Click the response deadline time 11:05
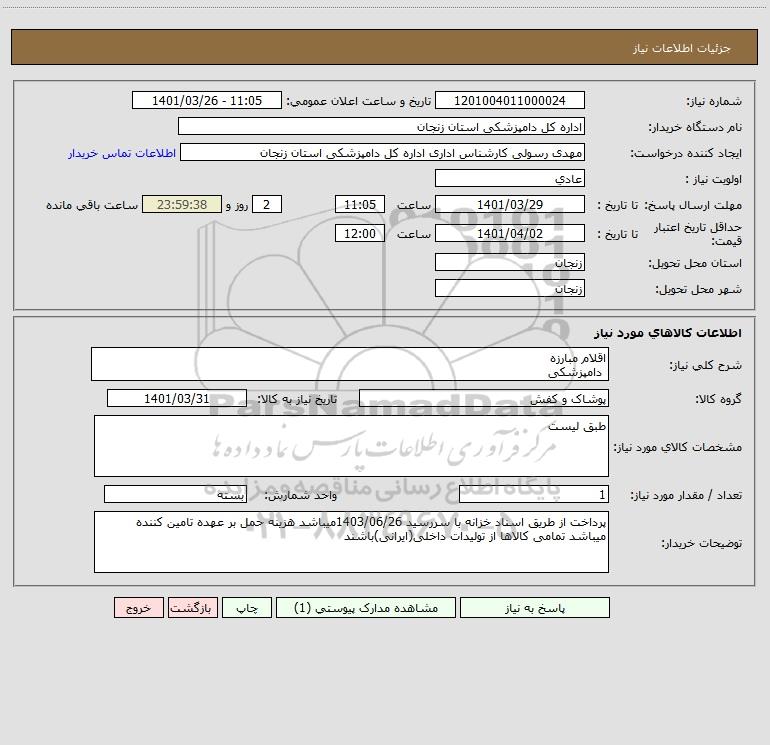 (360, 204)
